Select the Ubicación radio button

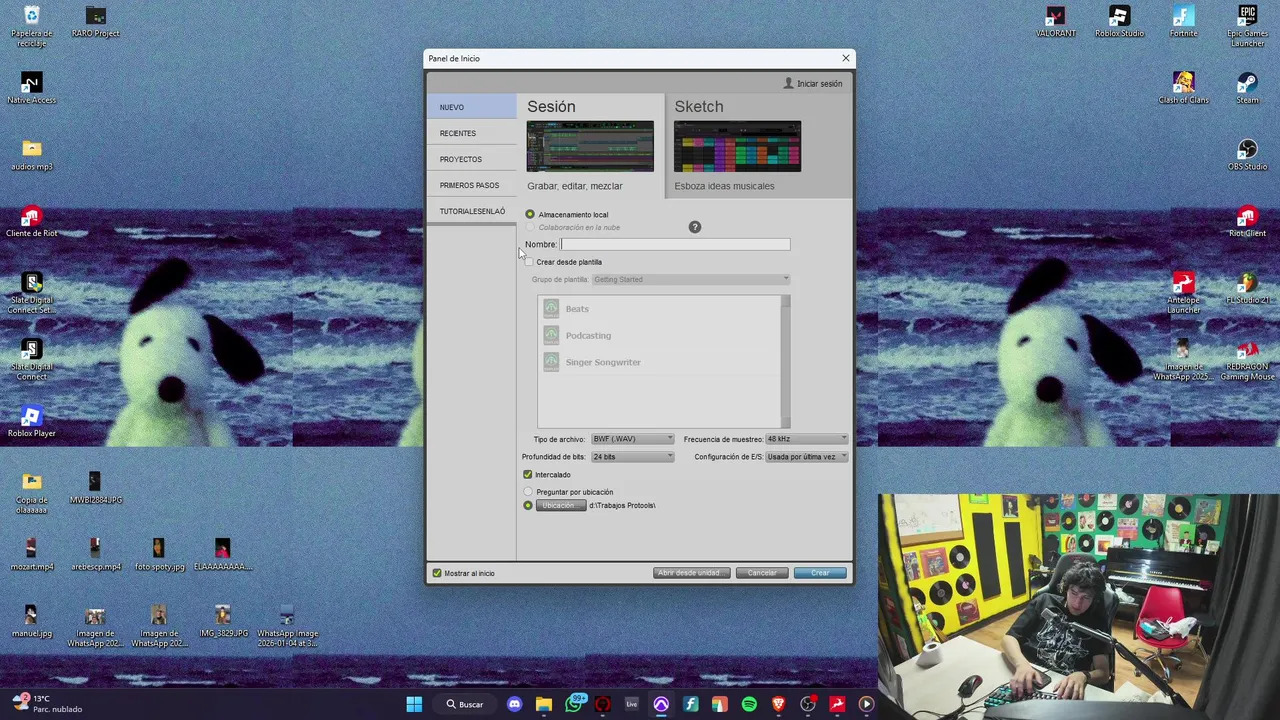coord(528,505)
